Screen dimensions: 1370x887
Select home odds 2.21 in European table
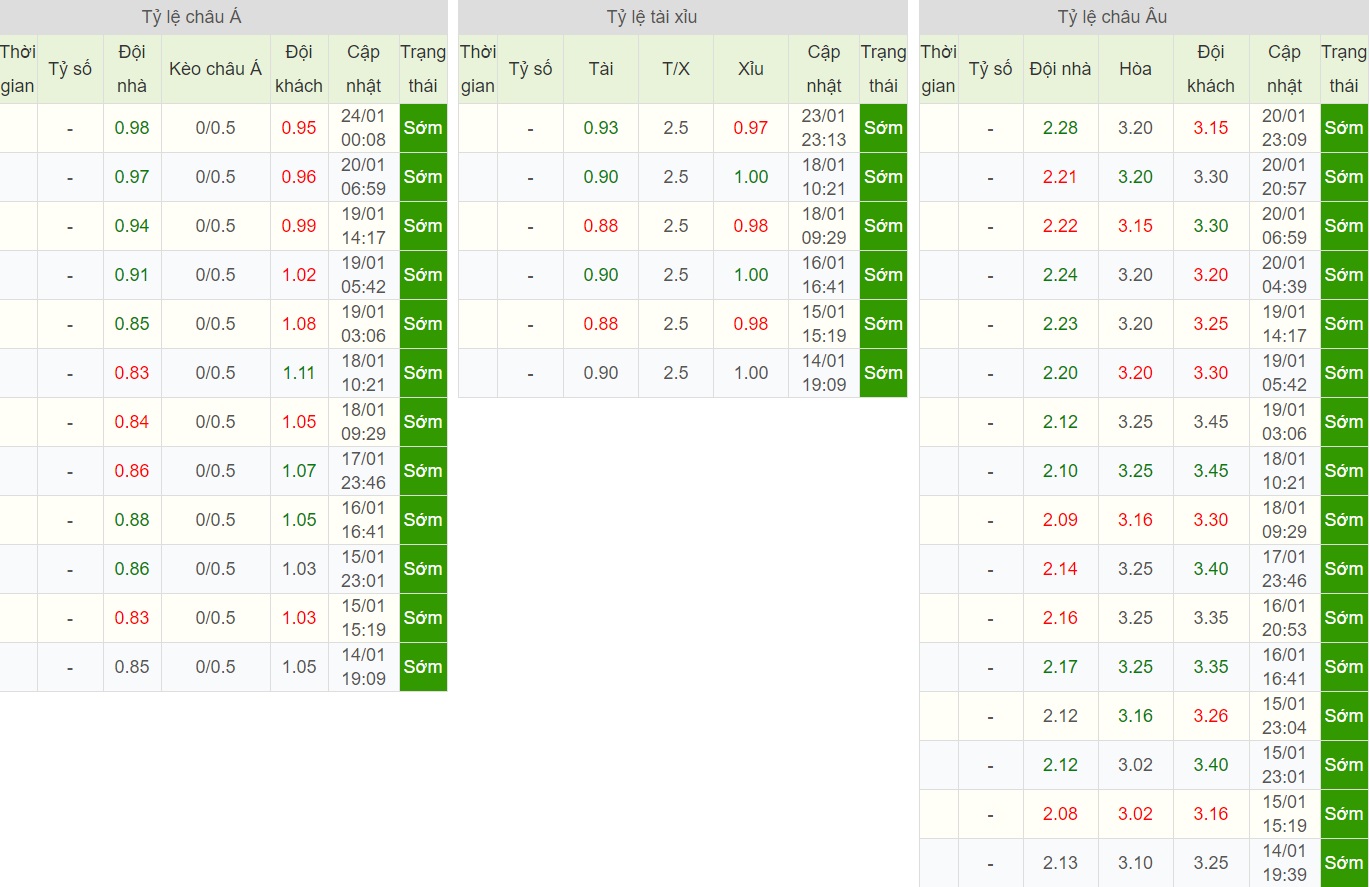[x=1060, y=177]
